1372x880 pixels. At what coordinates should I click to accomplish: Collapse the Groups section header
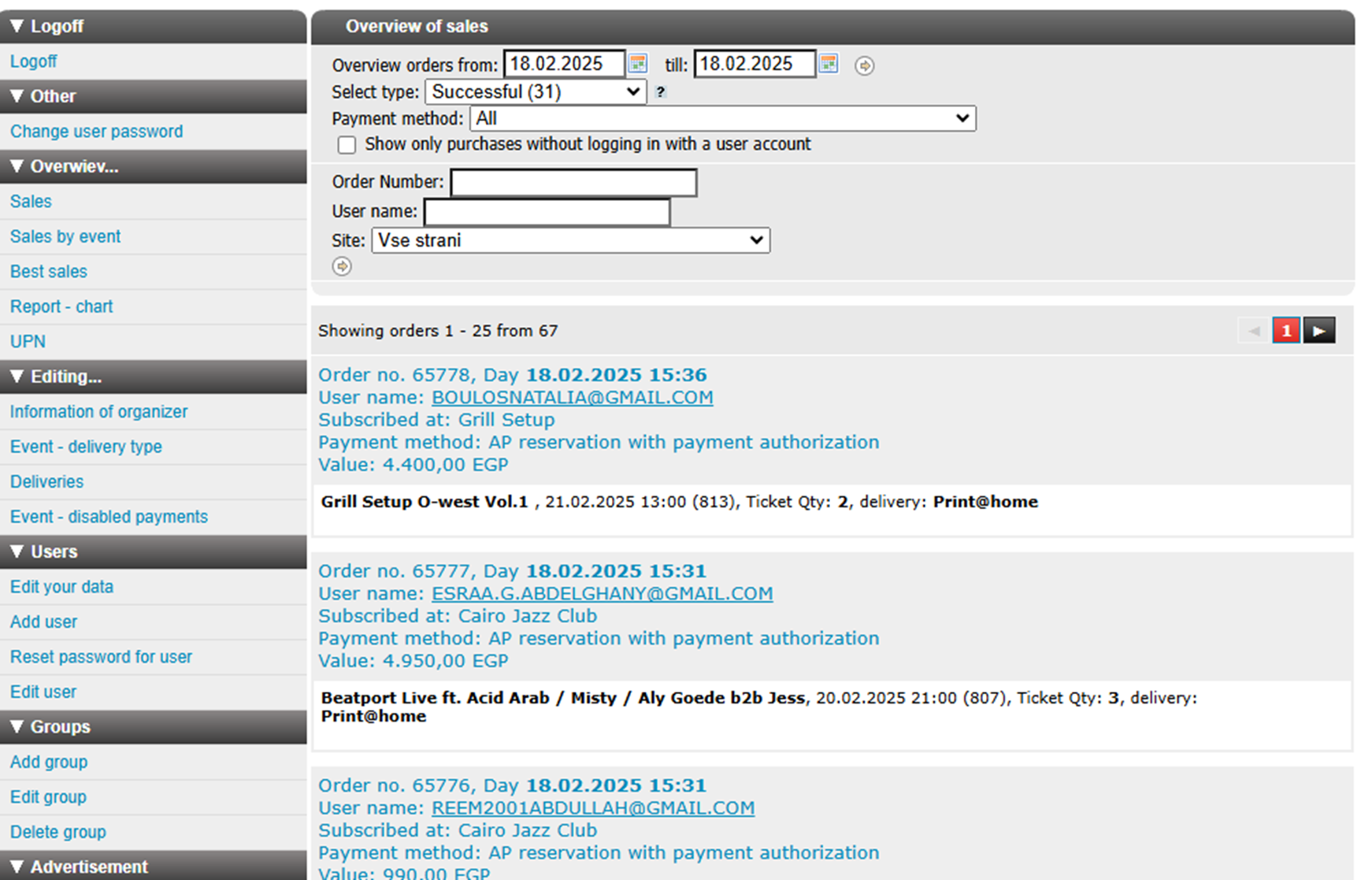(154, 726)
